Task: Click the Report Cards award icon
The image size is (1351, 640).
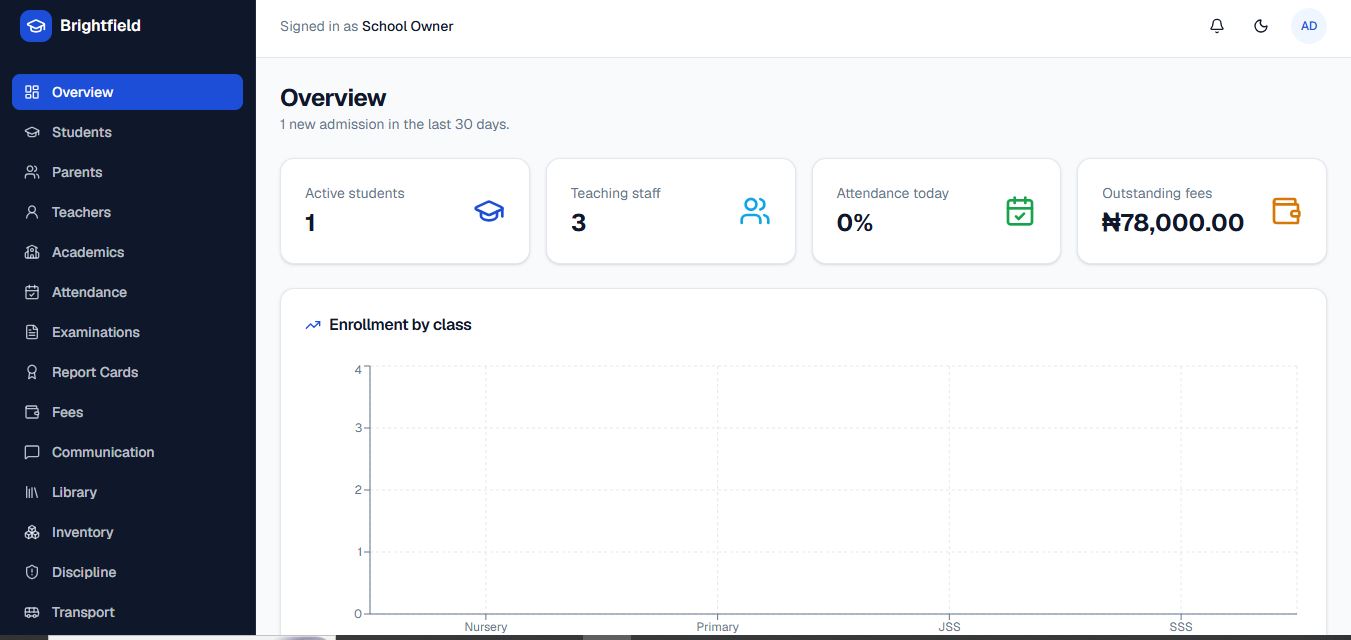Action: (x=32, y=372)
